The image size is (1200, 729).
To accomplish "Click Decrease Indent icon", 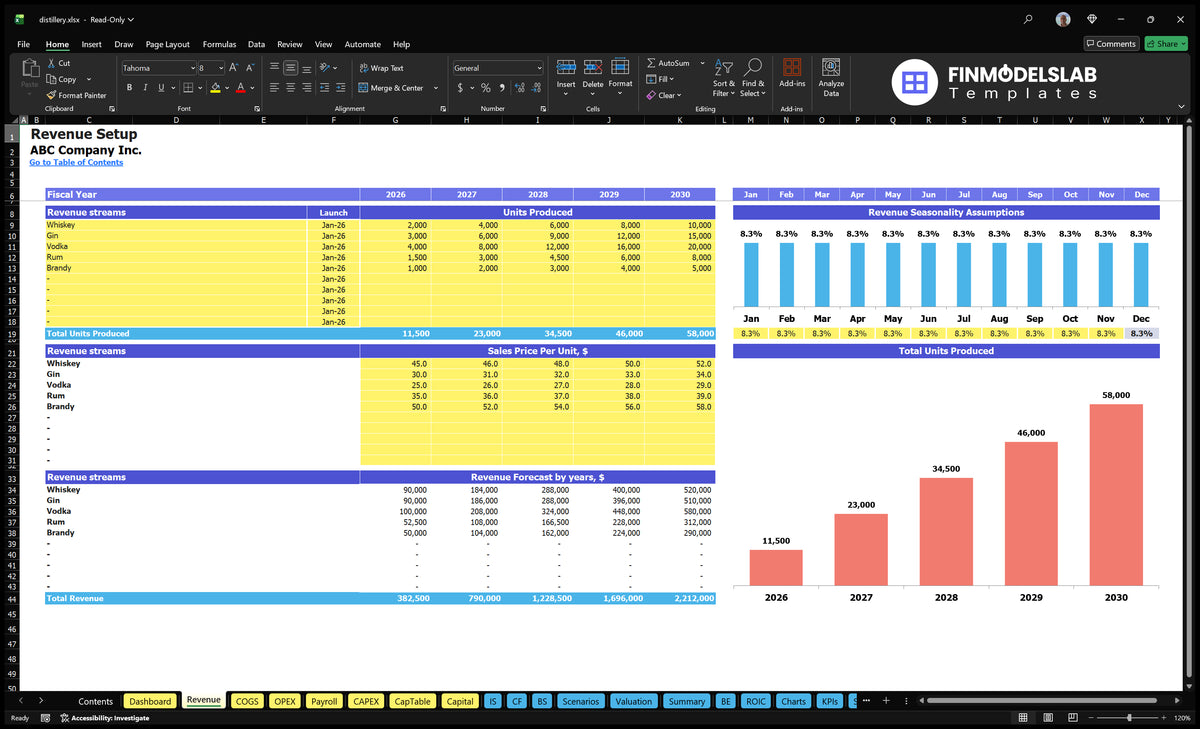I will [x=324, y=88].
